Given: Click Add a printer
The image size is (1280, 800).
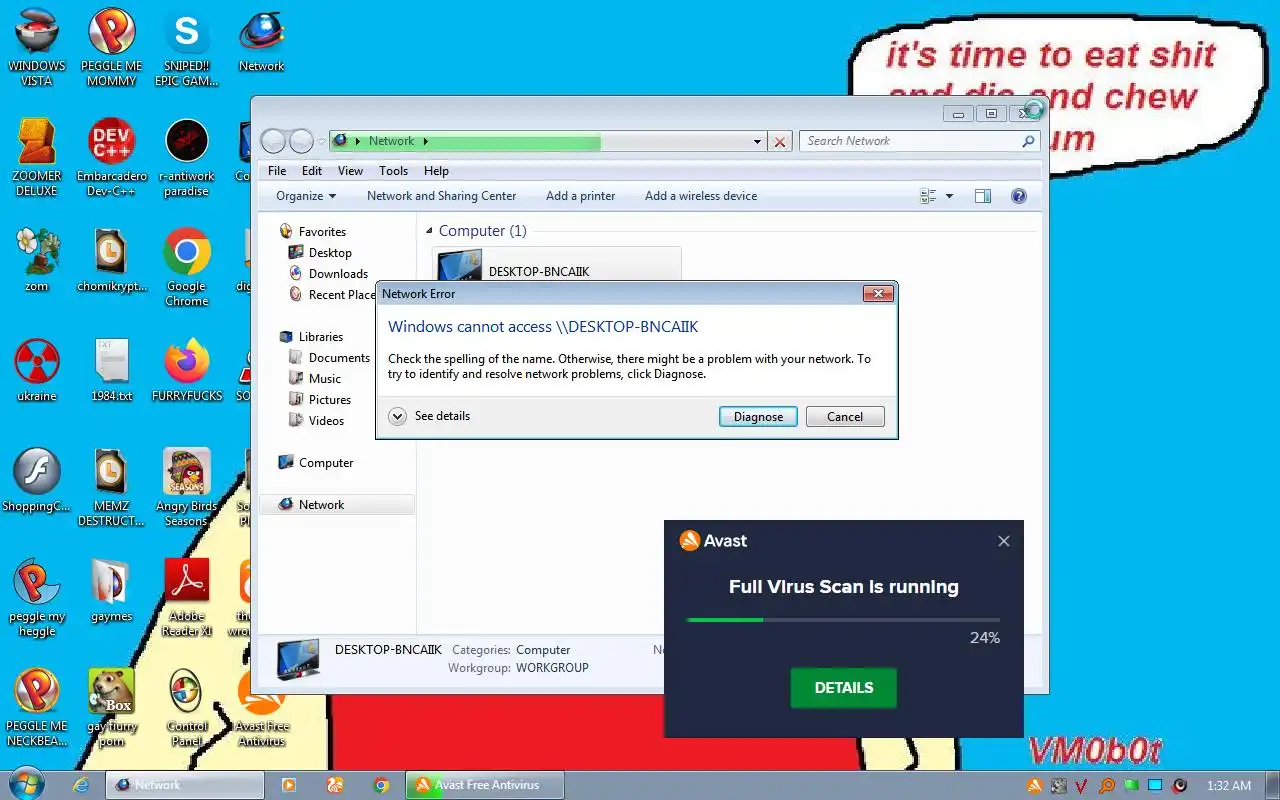Looking at the screenshot, I should click(x=580, y=196).
